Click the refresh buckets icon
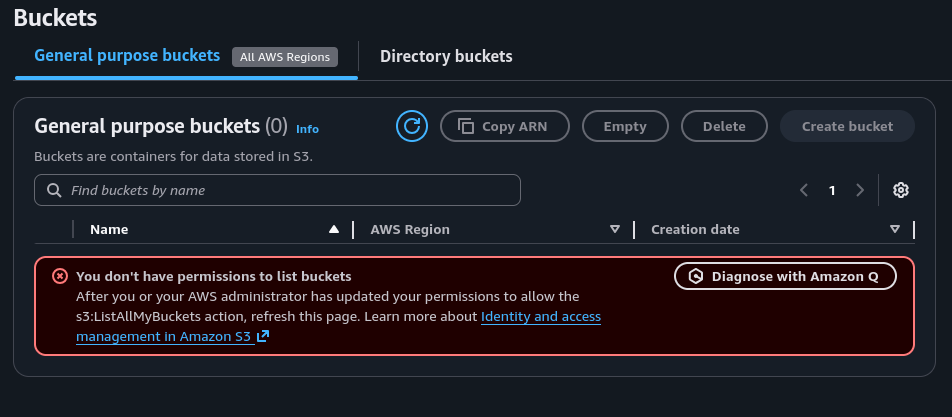The width and height of the screenshot is (952, 417). pyautogui.click(x=412, y=126)
